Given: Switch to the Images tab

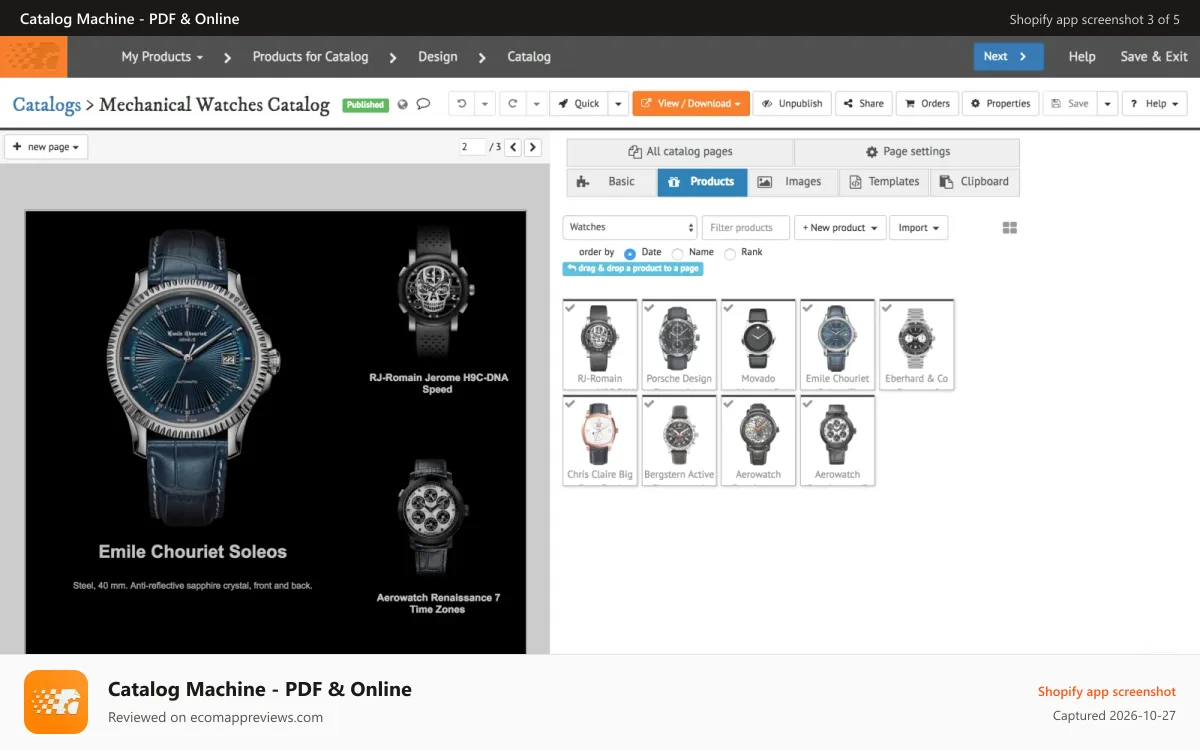Looking at the screenshot, I should 793,182.
